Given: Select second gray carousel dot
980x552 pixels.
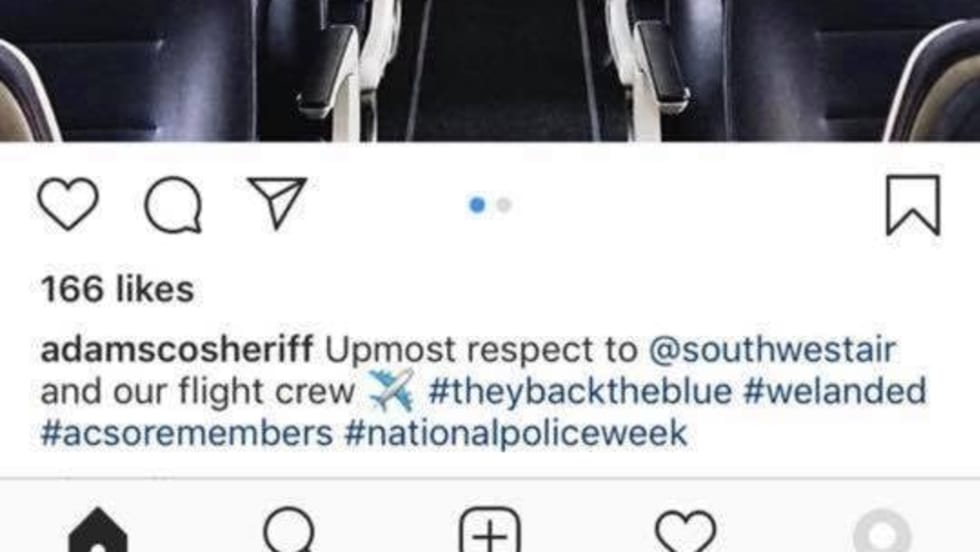Looking at the screenshot, I should pyautogui.click(x=504, y=205).
